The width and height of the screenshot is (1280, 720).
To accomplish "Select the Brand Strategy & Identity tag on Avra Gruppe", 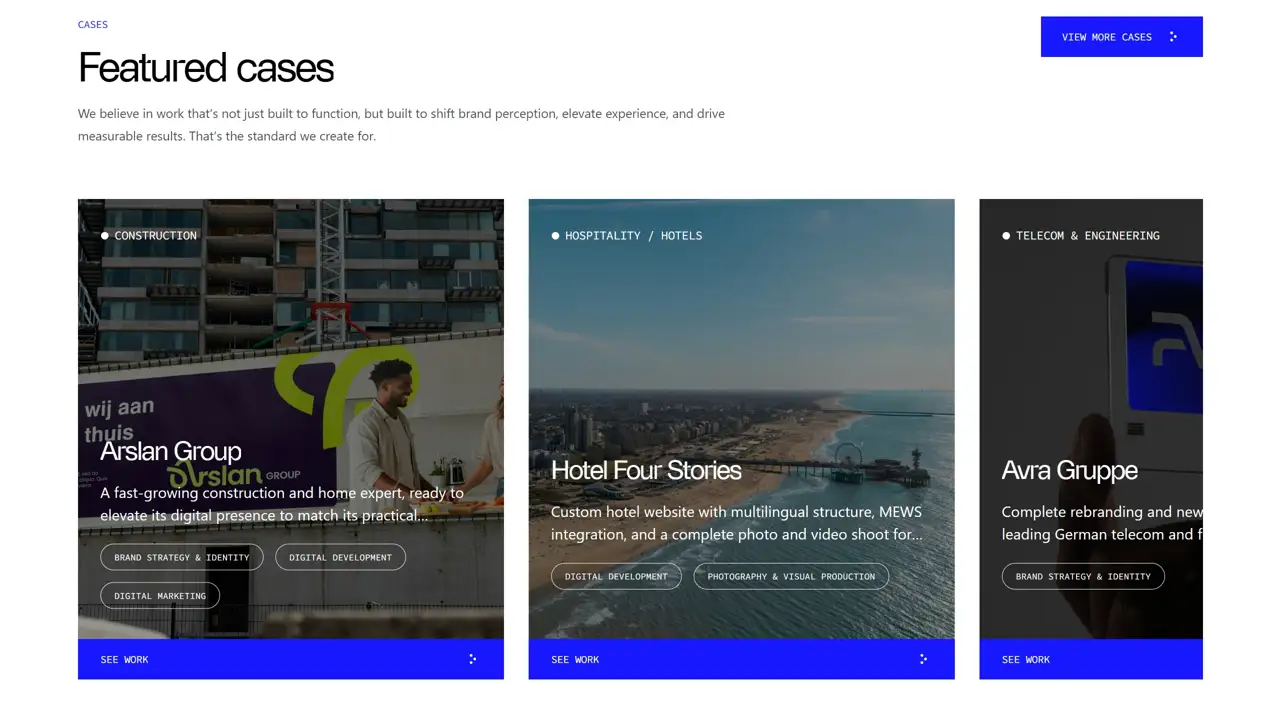I will click(x=1083, y=576).
